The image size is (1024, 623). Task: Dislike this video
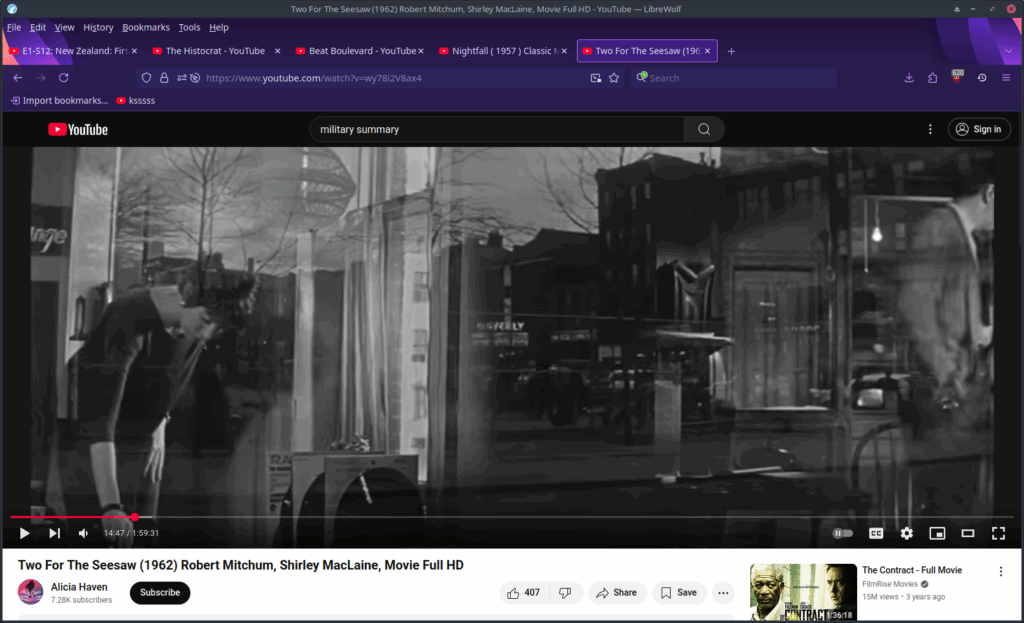point(566,592)
